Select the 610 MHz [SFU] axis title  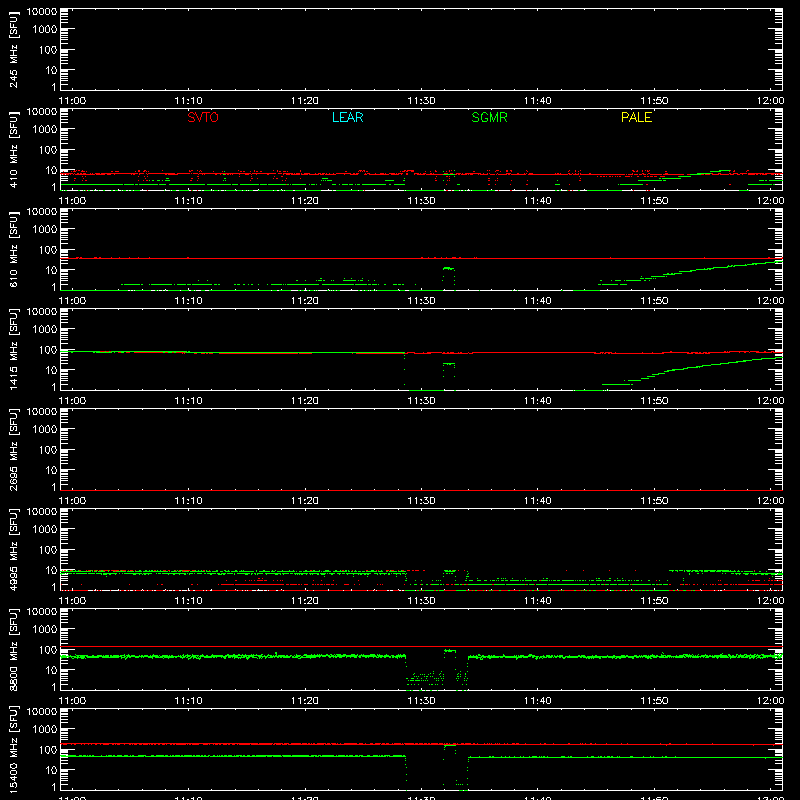point(14,249)
